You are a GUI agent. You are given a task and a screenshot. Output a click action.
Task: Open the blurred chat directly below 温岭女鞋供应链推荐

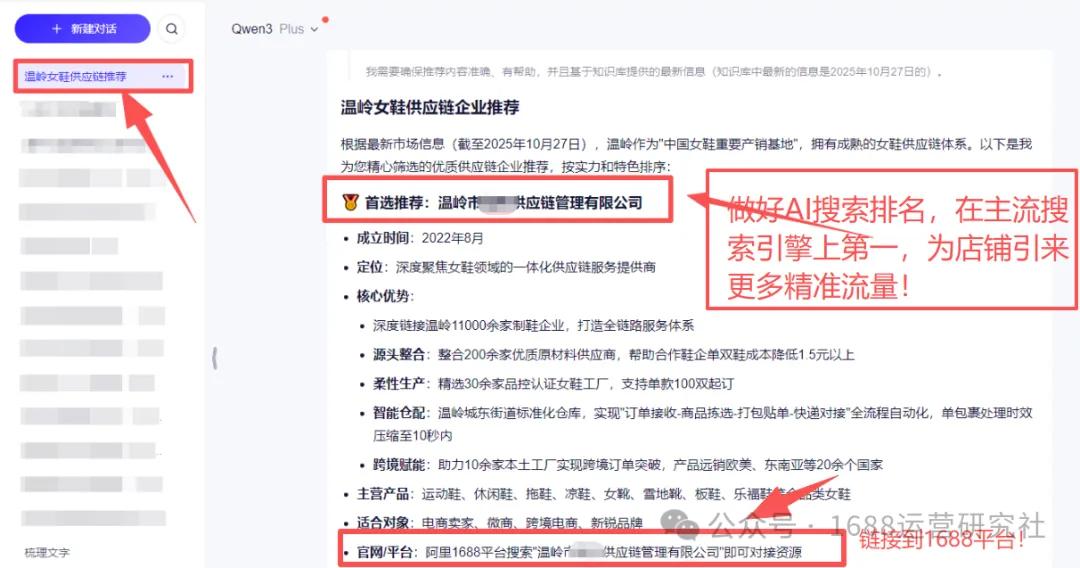[69, 109]
